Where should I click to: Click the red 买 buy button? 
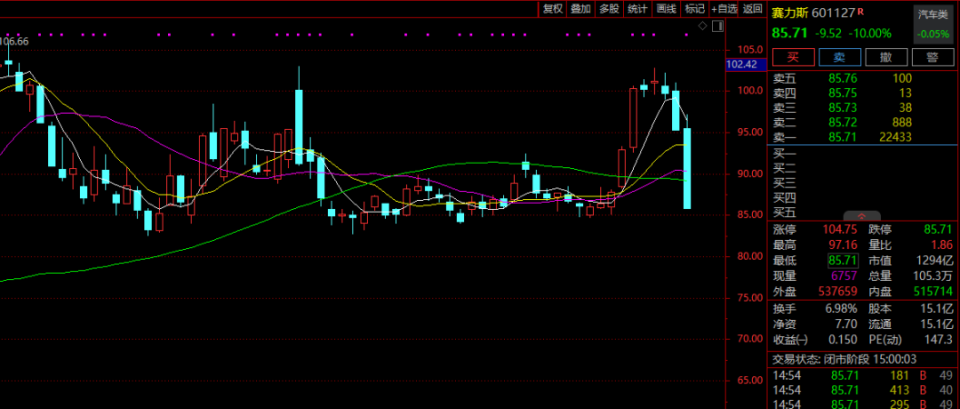793,57
